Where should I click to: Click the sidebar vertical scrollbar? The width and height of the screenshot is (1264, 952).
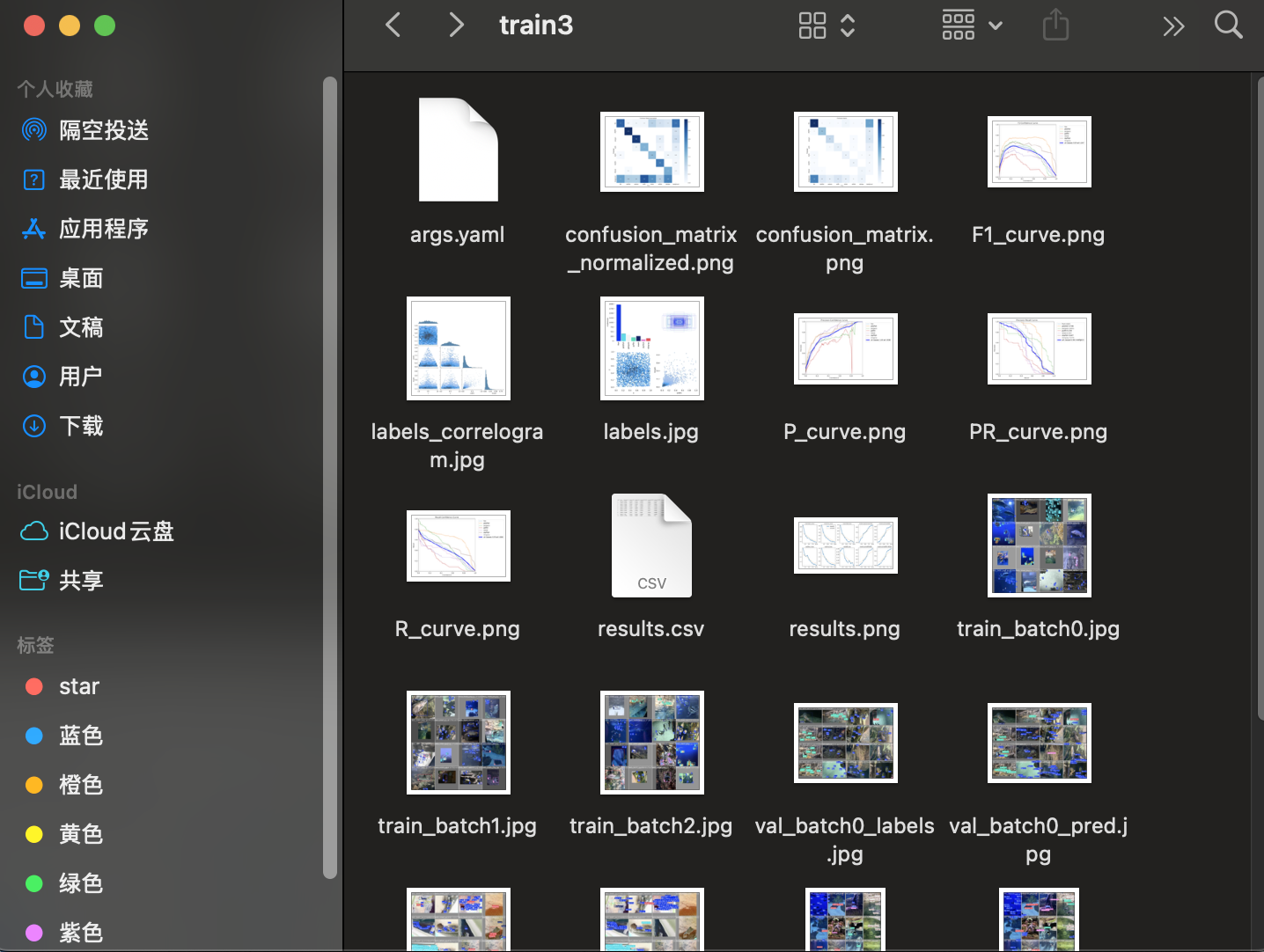[x=330, y=477]
